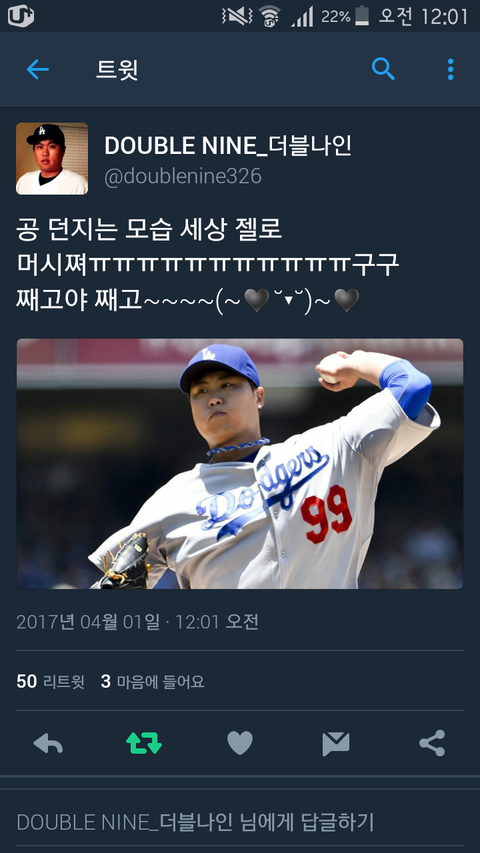Tap the reply field 님에게 답글하기

240,821
